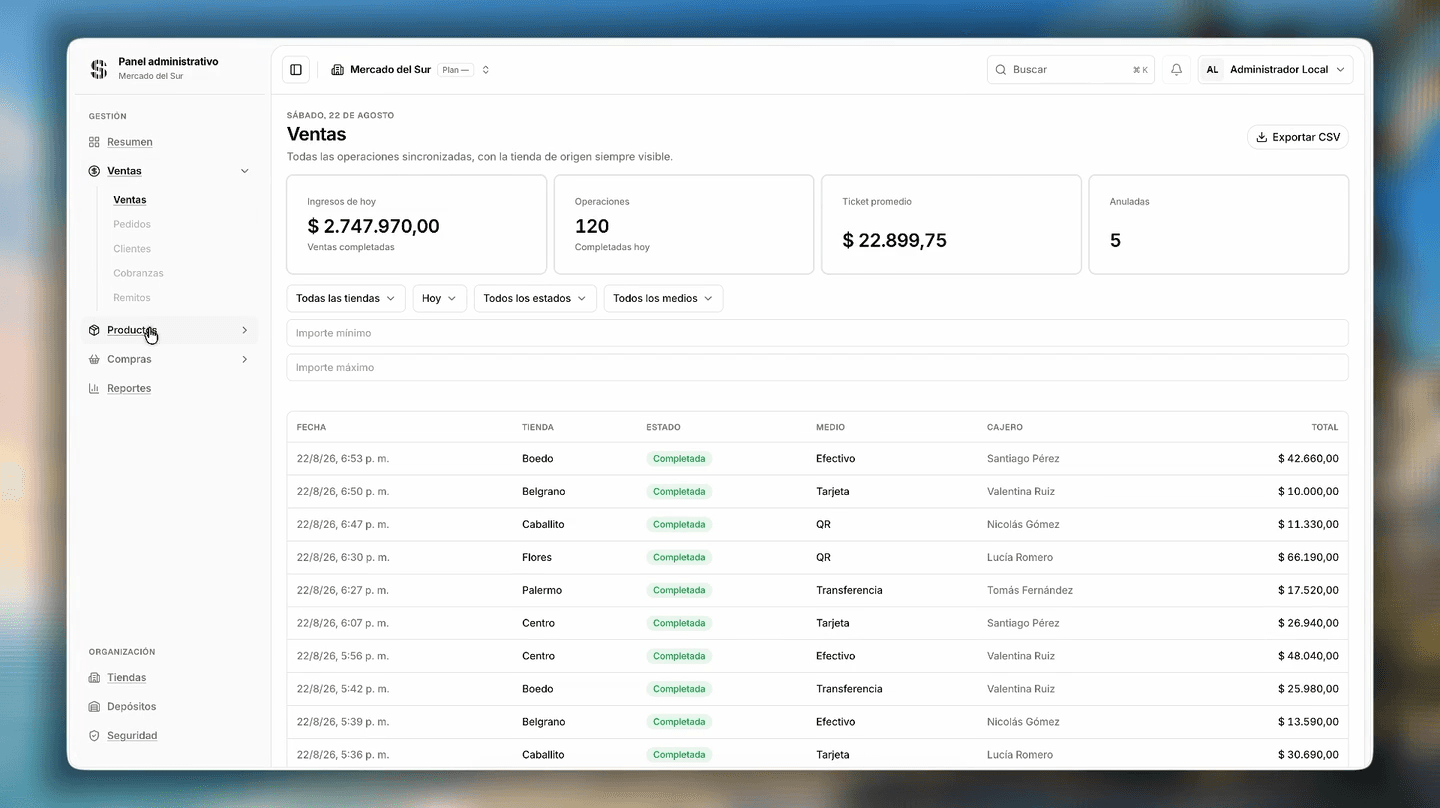Image resolution: width=1440 pixels, height=808 pixels.
Task: Open the Tiendas link
Action: tap(127, 677)
